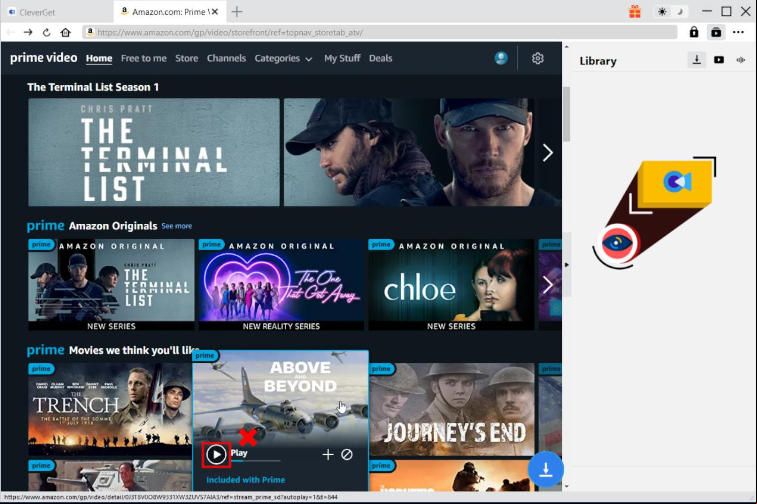This screenshot has width=757, height=504.
Task: Open the Channels section
Action: (226, 58)
